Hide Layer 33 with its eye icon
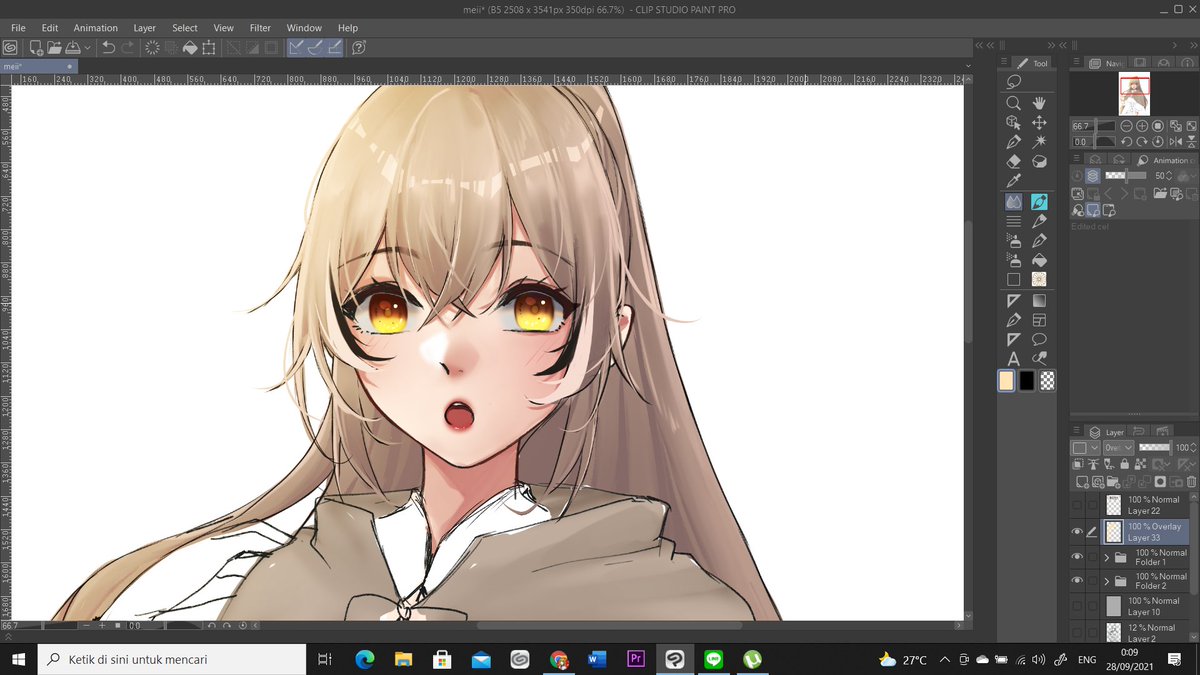Image resolution: width=1200 pixels, height=675 pixels. 1077,531
